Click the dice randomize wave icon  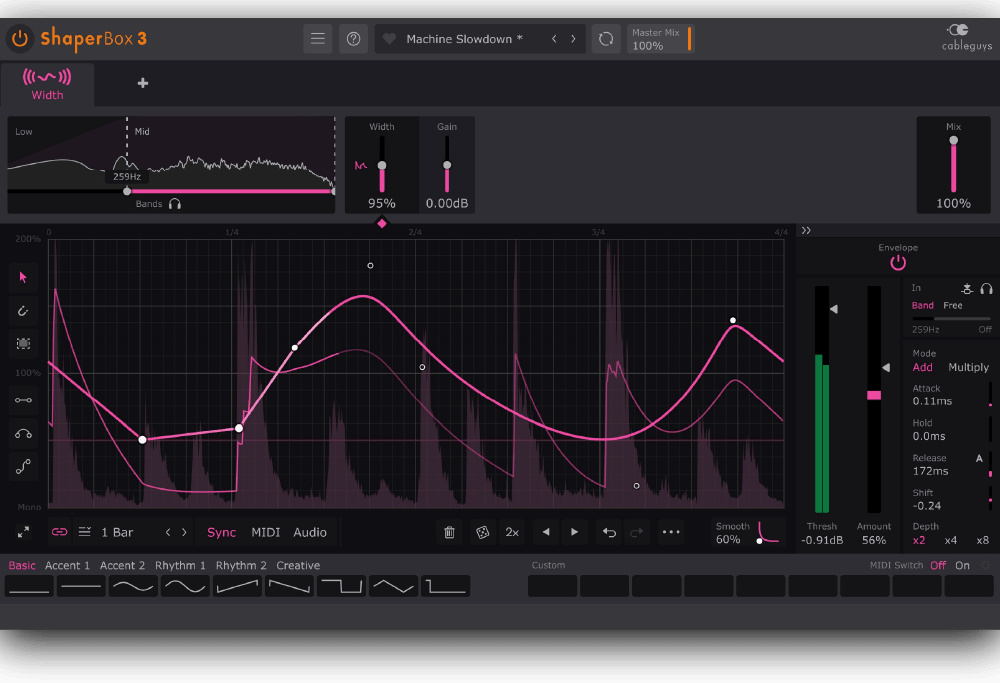(483, 532)
